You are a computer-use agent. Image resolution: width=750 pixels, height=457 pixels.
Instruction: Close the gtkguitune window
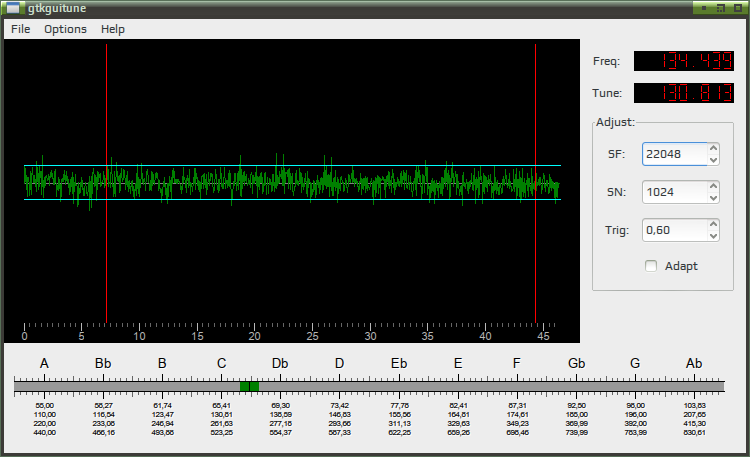click(738, 8)
